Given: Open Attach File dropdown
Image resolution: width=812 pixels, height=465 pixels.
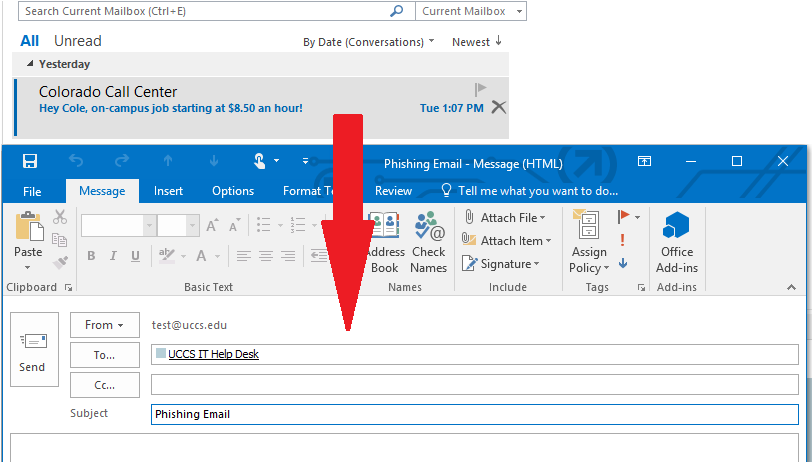Looking at the screenshot, I should 504,217.
